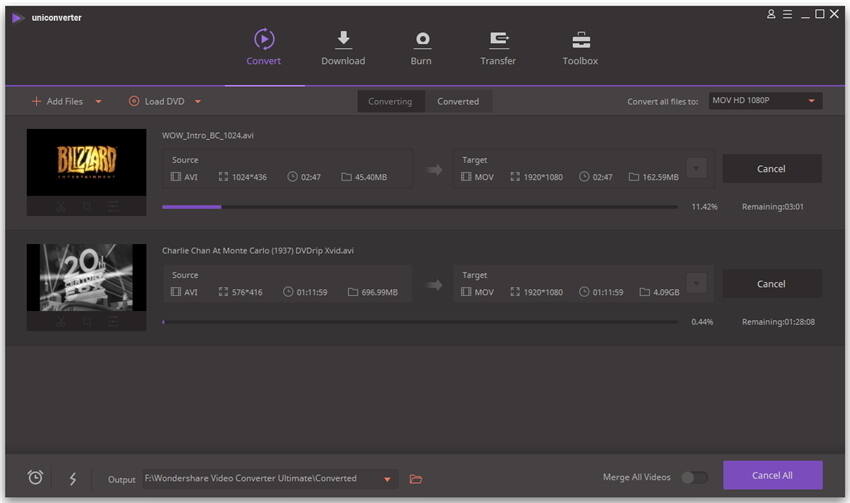
Task: Click the effects icon under Fox thumbnail
Action: pyautogui.click(x=113, y=321)
